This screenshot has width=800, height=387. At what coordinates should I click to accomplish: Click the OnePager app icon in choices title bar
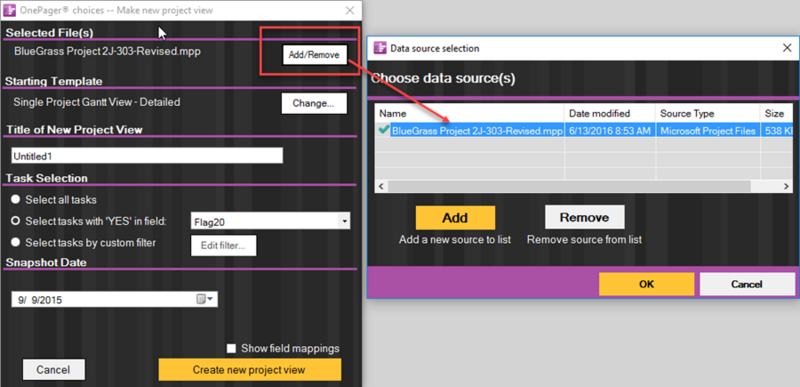pyautogui.click(x=10, y=10)
